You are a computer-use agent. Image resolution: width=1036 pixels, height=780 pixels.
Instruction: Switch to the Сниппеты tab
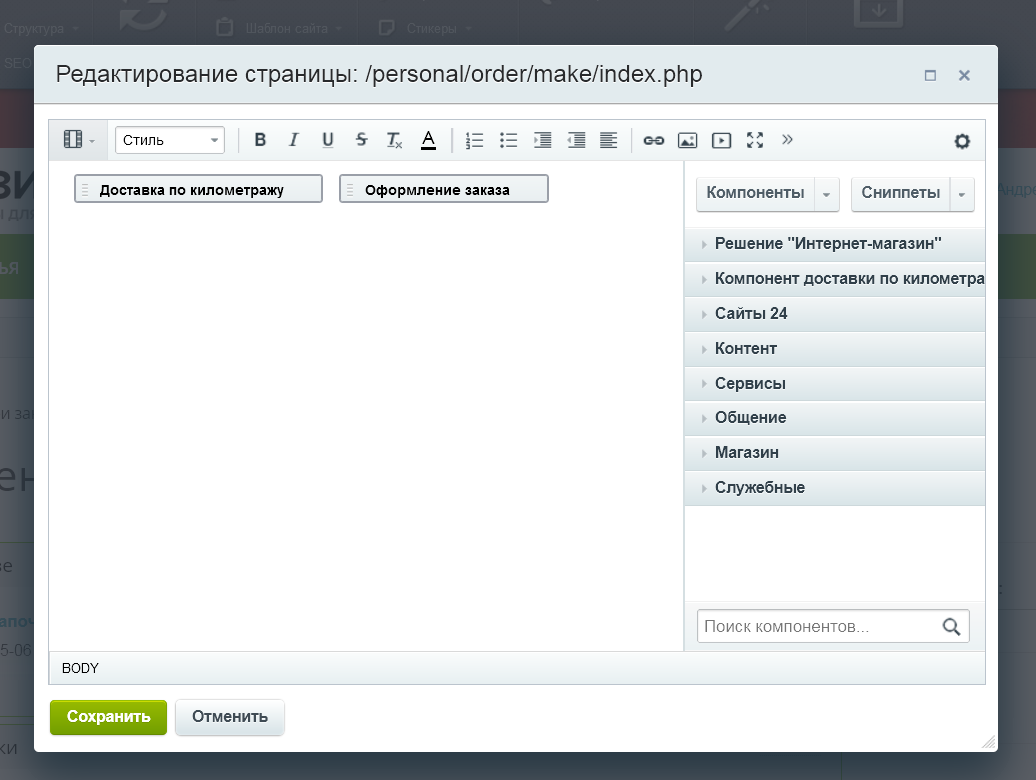tap(900, 193)
